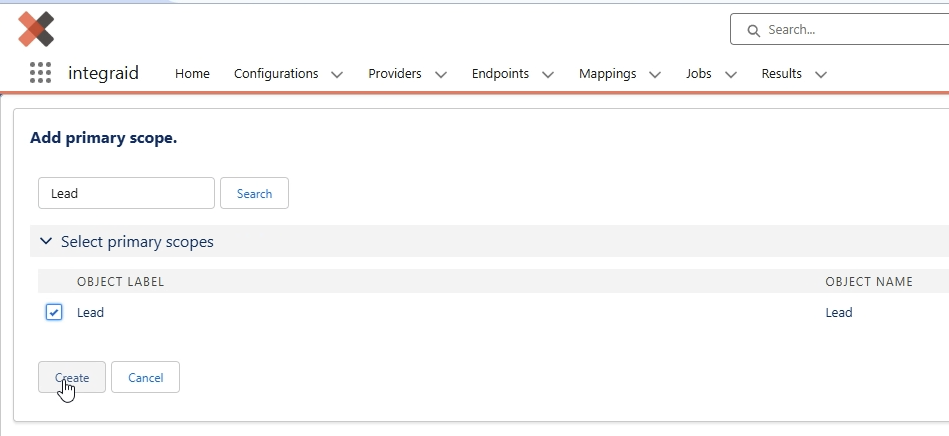
Task: Open the Configurations tab
Action: (x=276, y=73)
